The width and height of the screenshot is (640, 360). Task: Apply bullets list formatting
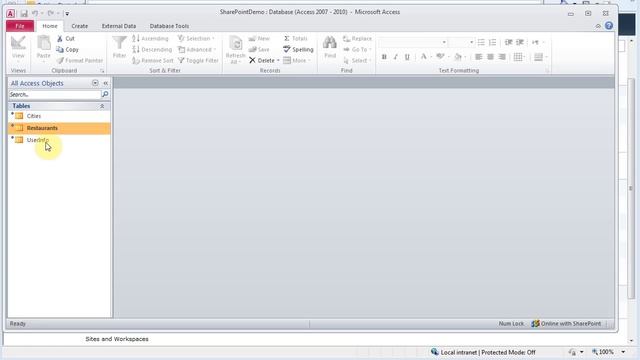tap(481, 42)
